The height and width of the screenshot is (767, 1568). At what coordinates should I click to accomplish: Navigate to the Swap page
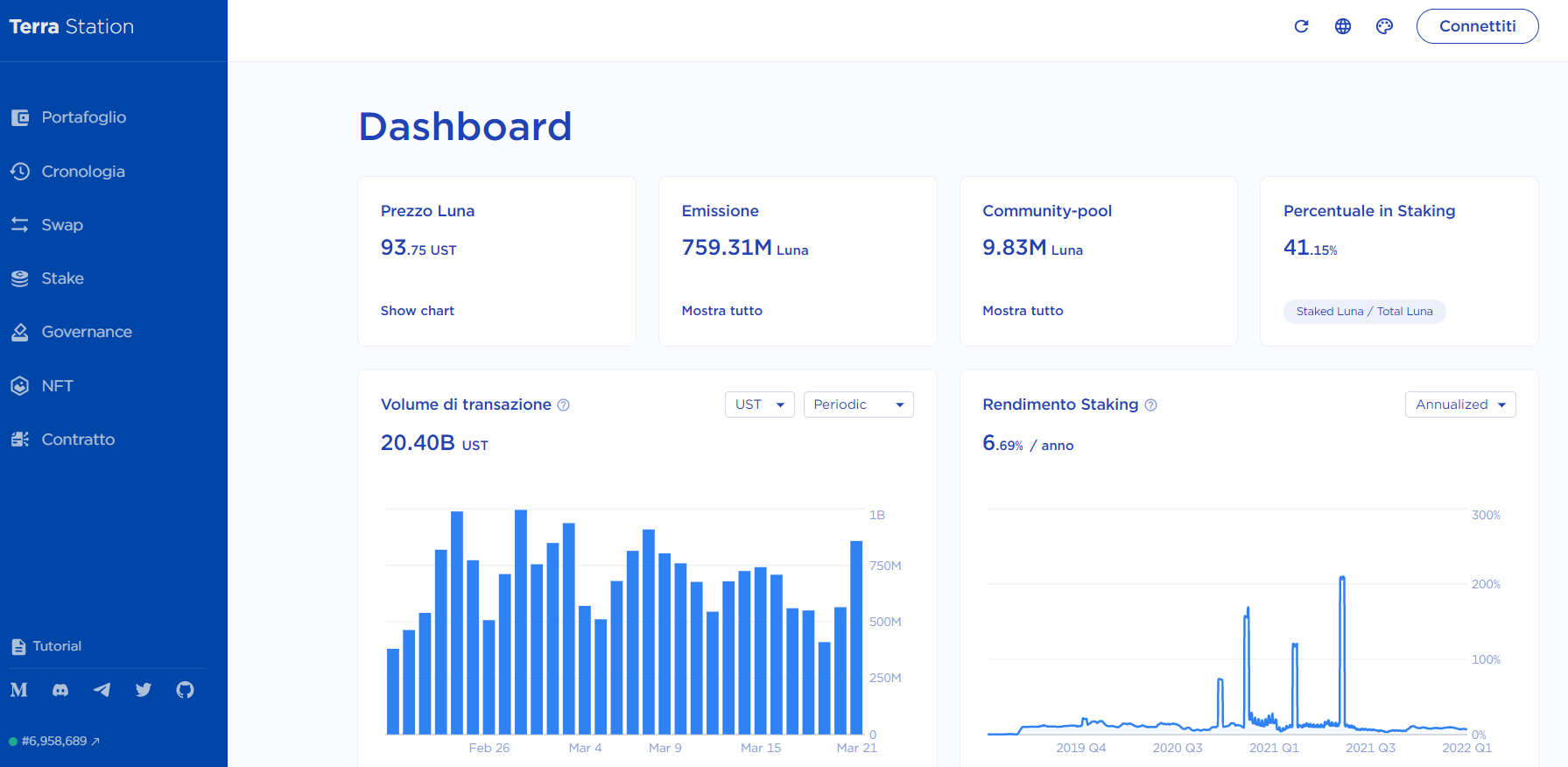point(62,225)
